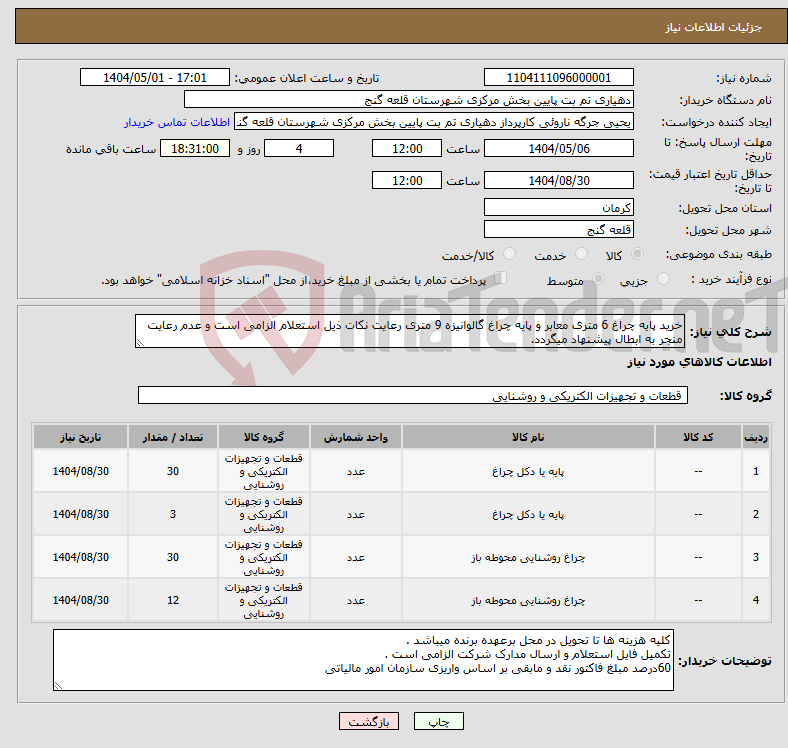
Task: Click چراغ روشنایی محوطه باز in row 3
Action: (x=528, y=557)
